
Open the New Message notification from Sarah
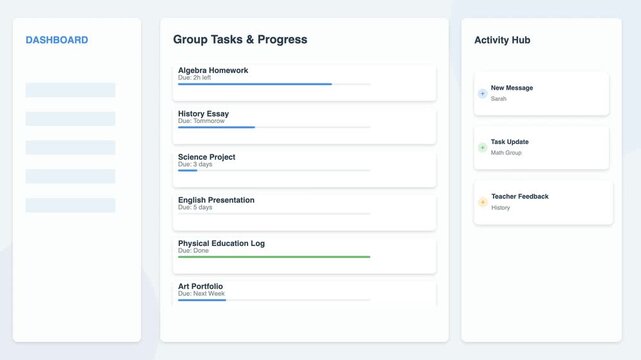coord(541,94)
